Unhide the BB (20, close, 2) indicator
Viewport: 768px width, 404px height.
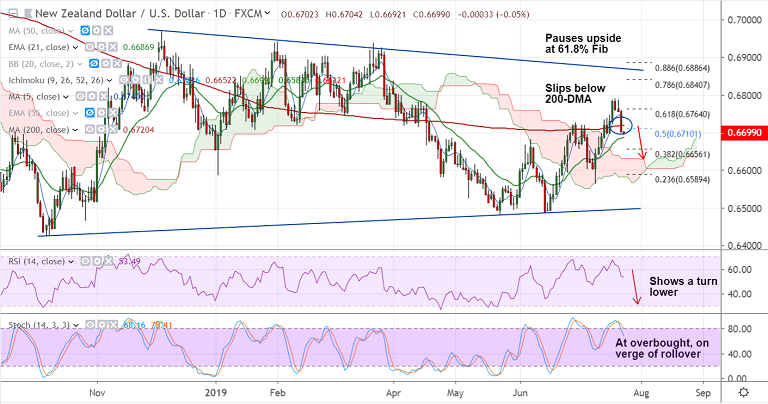point(94,64)
